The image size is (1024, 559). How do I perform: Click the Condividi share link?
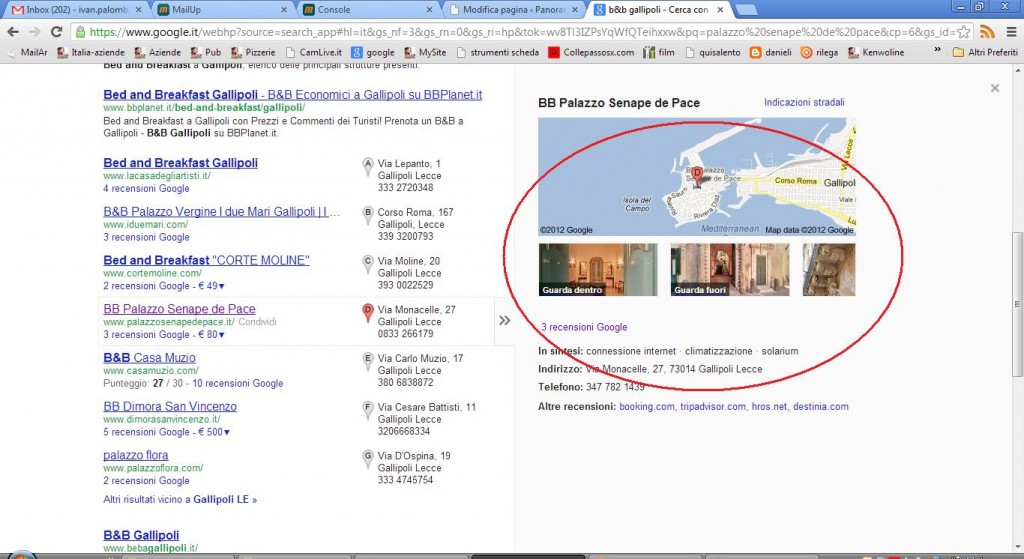tap(257, 322)
